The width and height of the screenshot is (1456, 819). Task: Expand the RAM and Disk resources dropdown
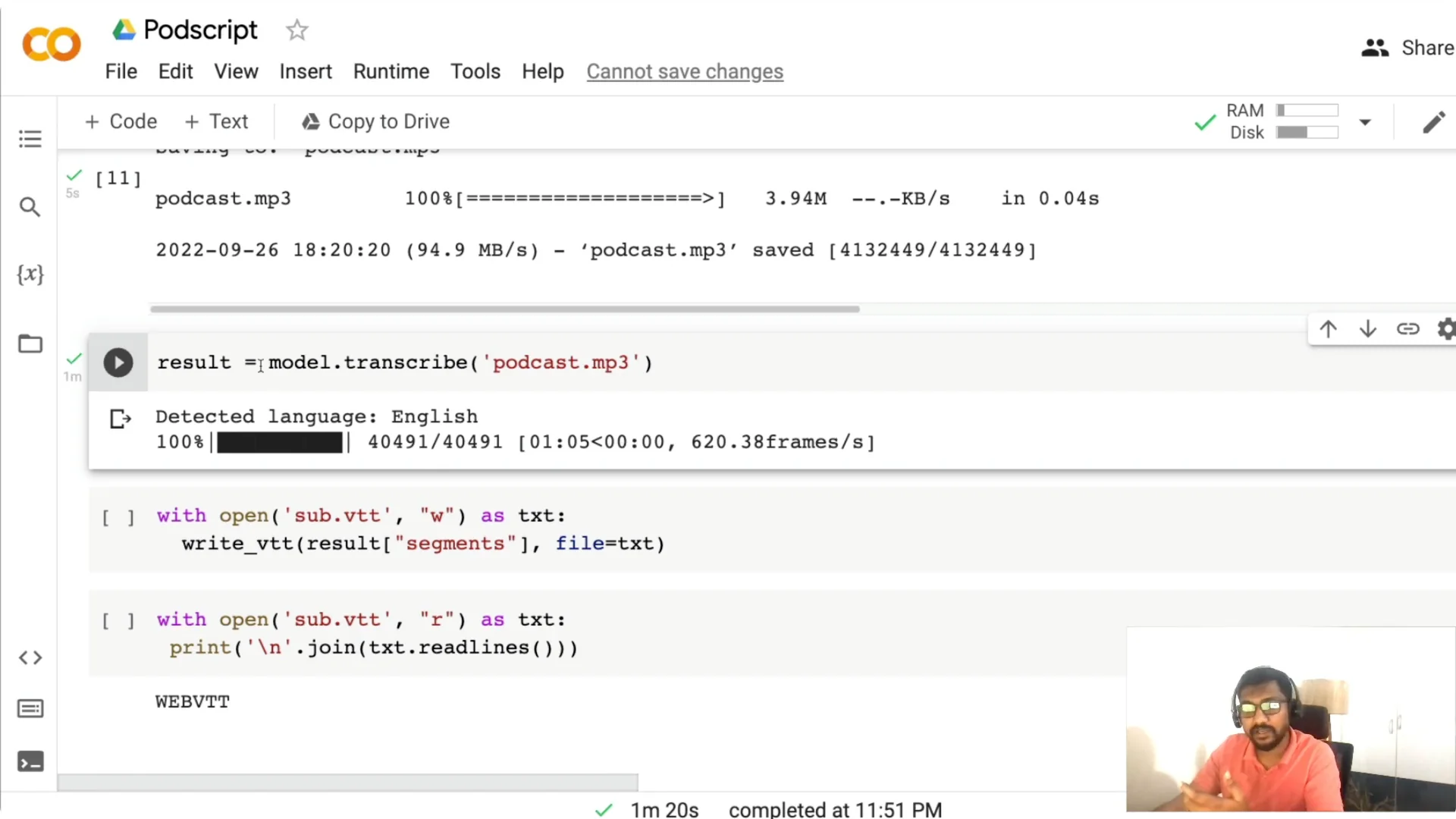coord(1367,121)
